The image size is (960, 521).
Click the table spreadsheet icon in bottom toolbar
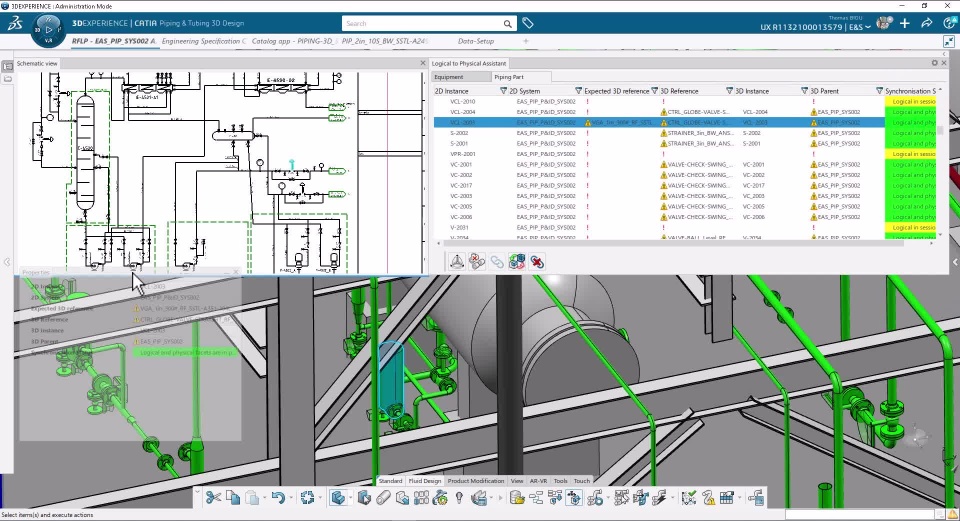727,498
